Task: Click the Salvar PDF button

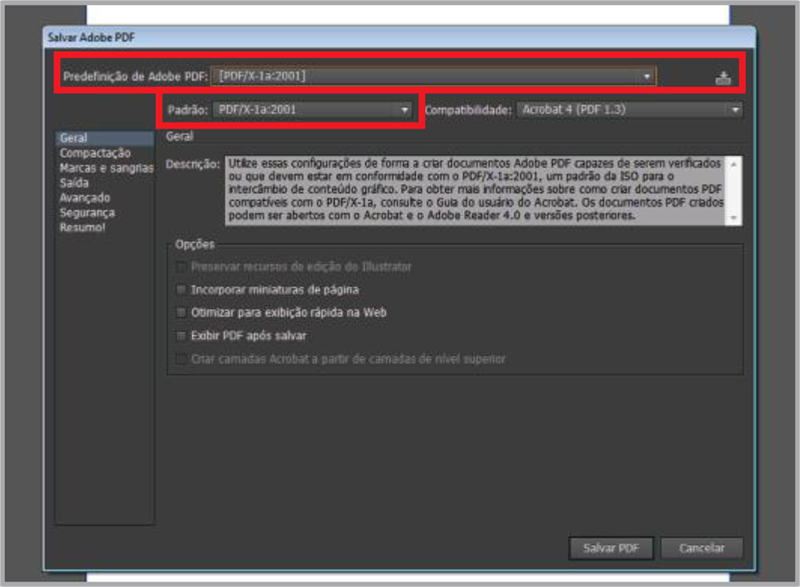Action: pos(611,548)
